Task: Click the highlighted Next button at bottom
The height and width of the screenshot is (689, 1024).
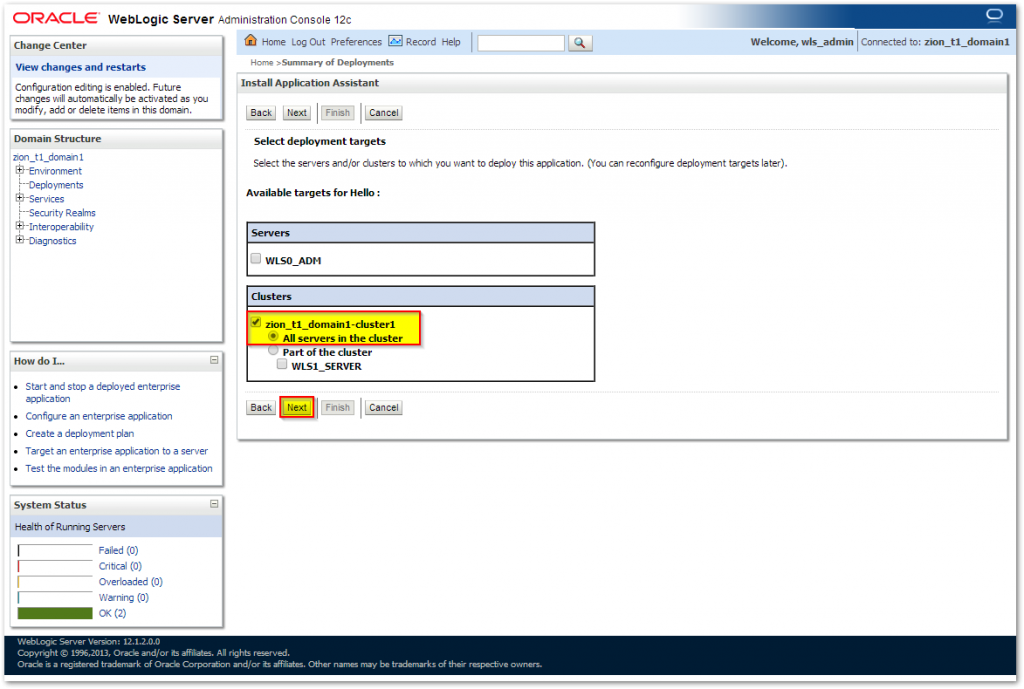Action: tap(297, 408)
